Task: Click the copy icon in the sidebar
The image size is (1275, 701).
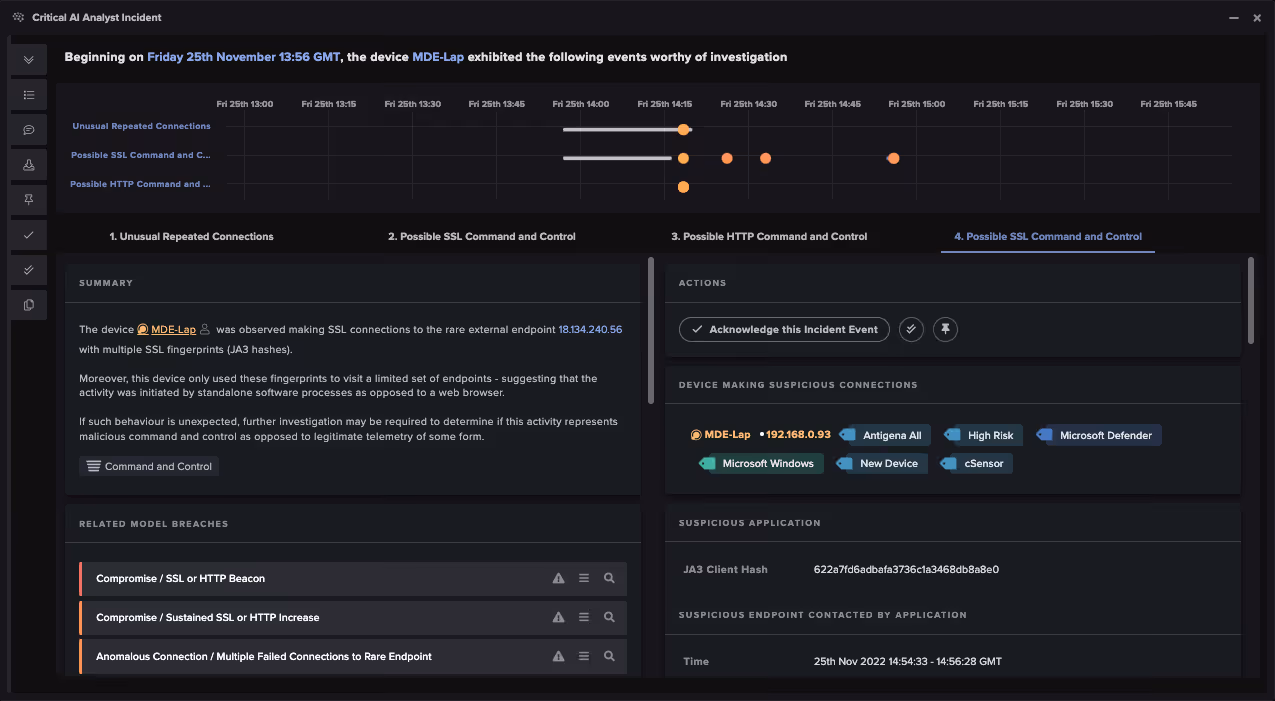Action: click(29, 305)
